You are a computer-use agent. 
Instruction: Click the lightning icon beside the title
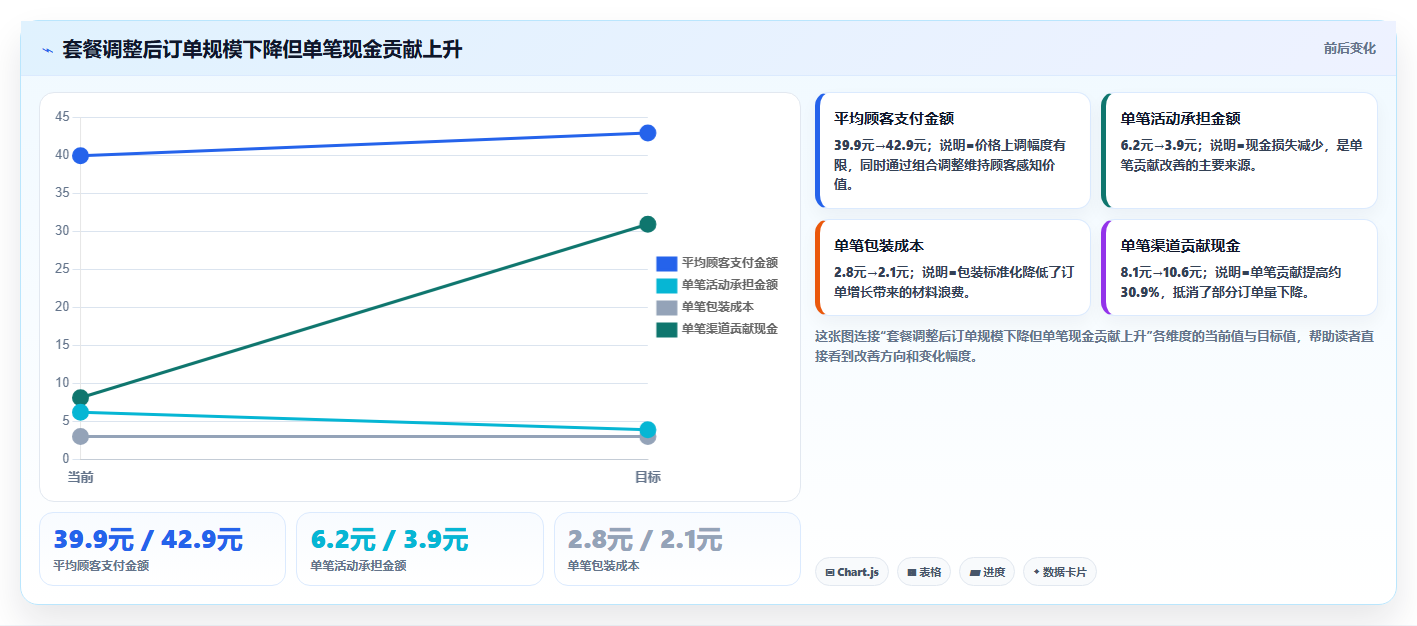coord(47,50)
